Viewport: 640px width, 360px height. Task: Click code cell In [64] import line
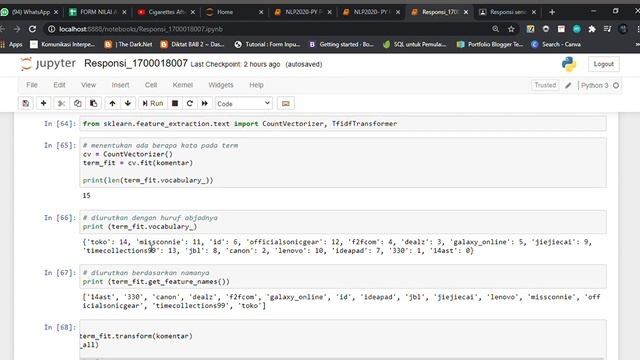click(343, 124)
